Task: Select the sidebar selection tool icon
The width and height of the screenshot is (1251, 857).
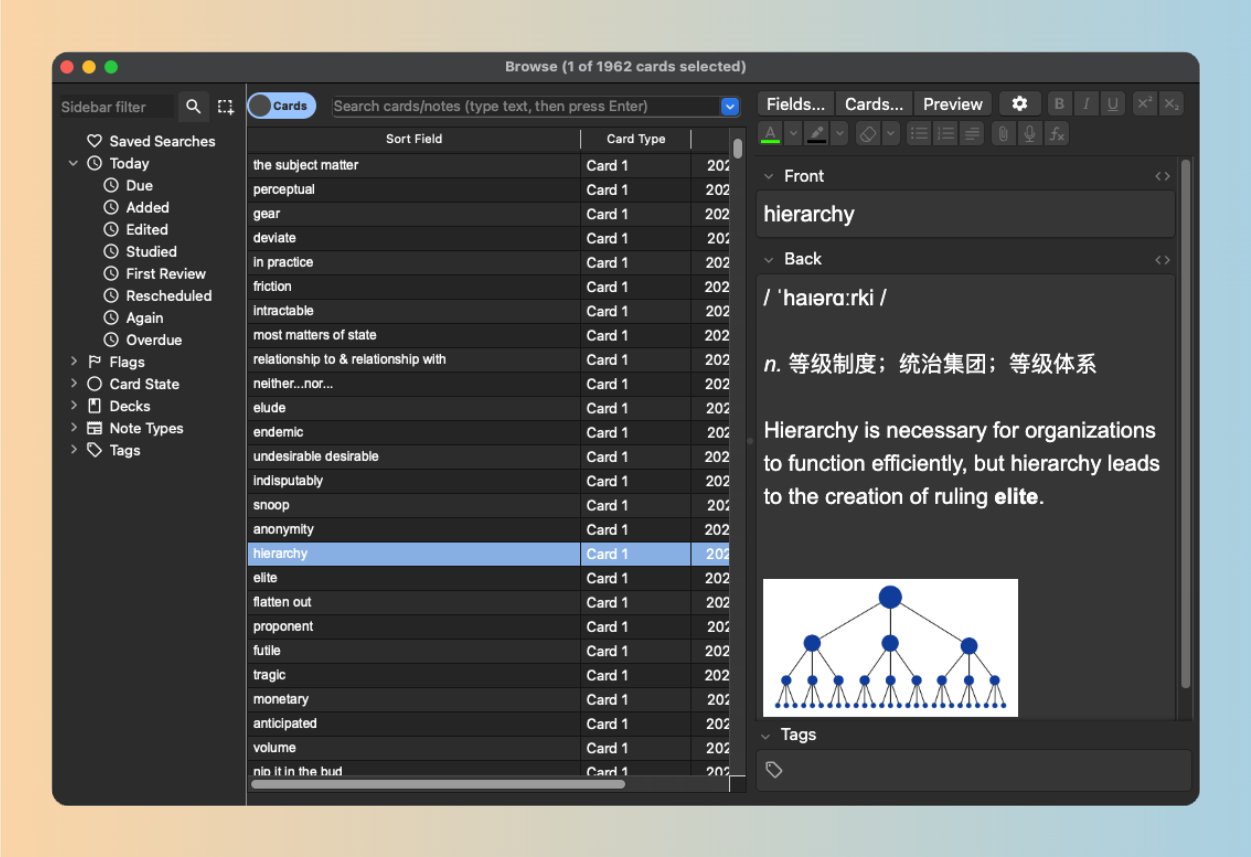Action: pyautogui.click(x=226, y=107)
